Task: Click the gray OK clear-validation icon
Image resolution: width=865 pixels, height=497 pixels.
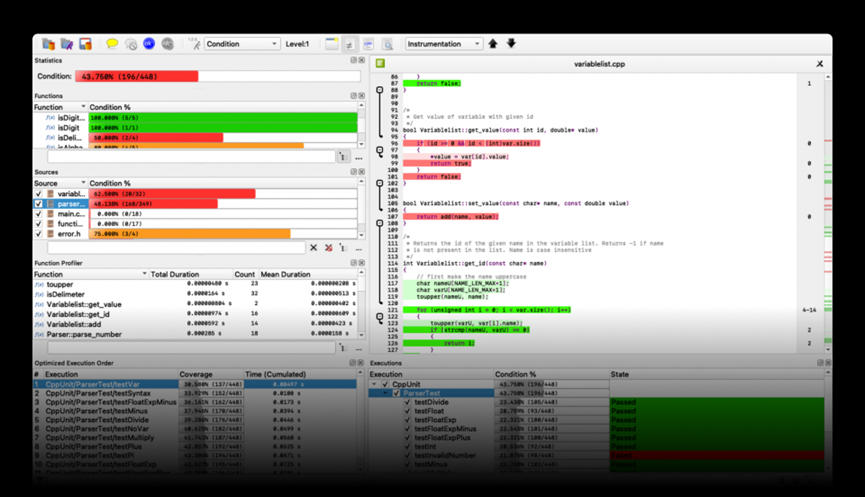Action: coord(168,44)
